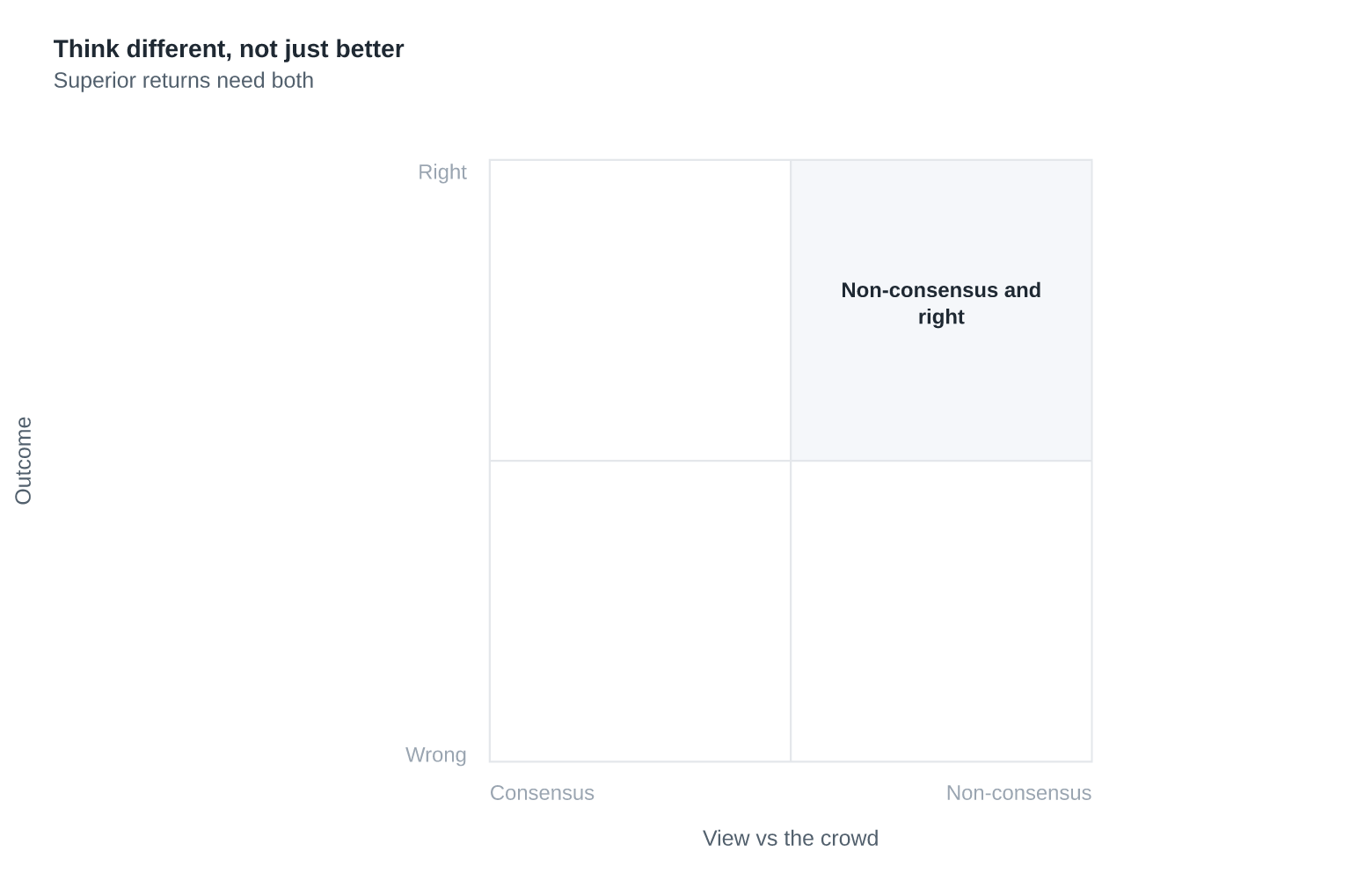Click the 'Right' label on the vertical axis
Viewport: 1372px width, 895px height.
point(442,172)
